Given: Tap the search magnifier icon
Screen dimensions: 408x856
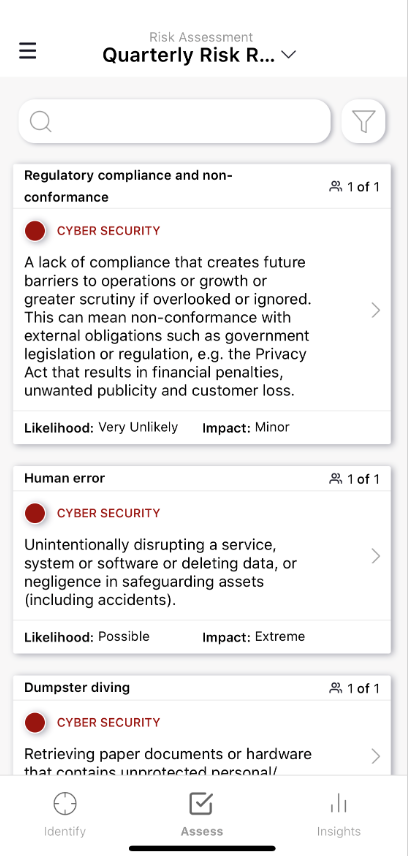Looking at the screenshot, I should click(40, 121).
